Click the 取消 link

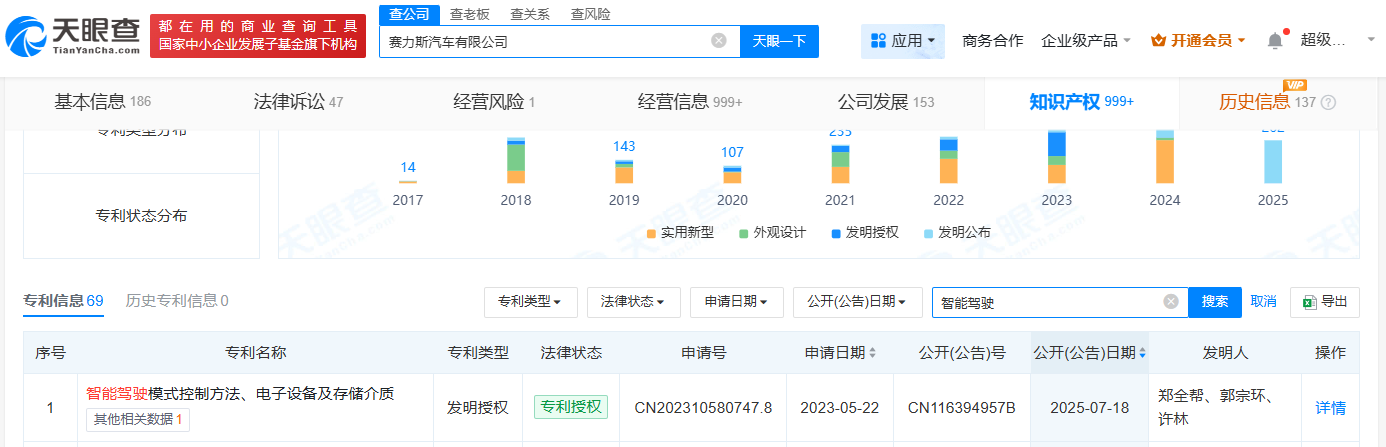pos(1263,302)
